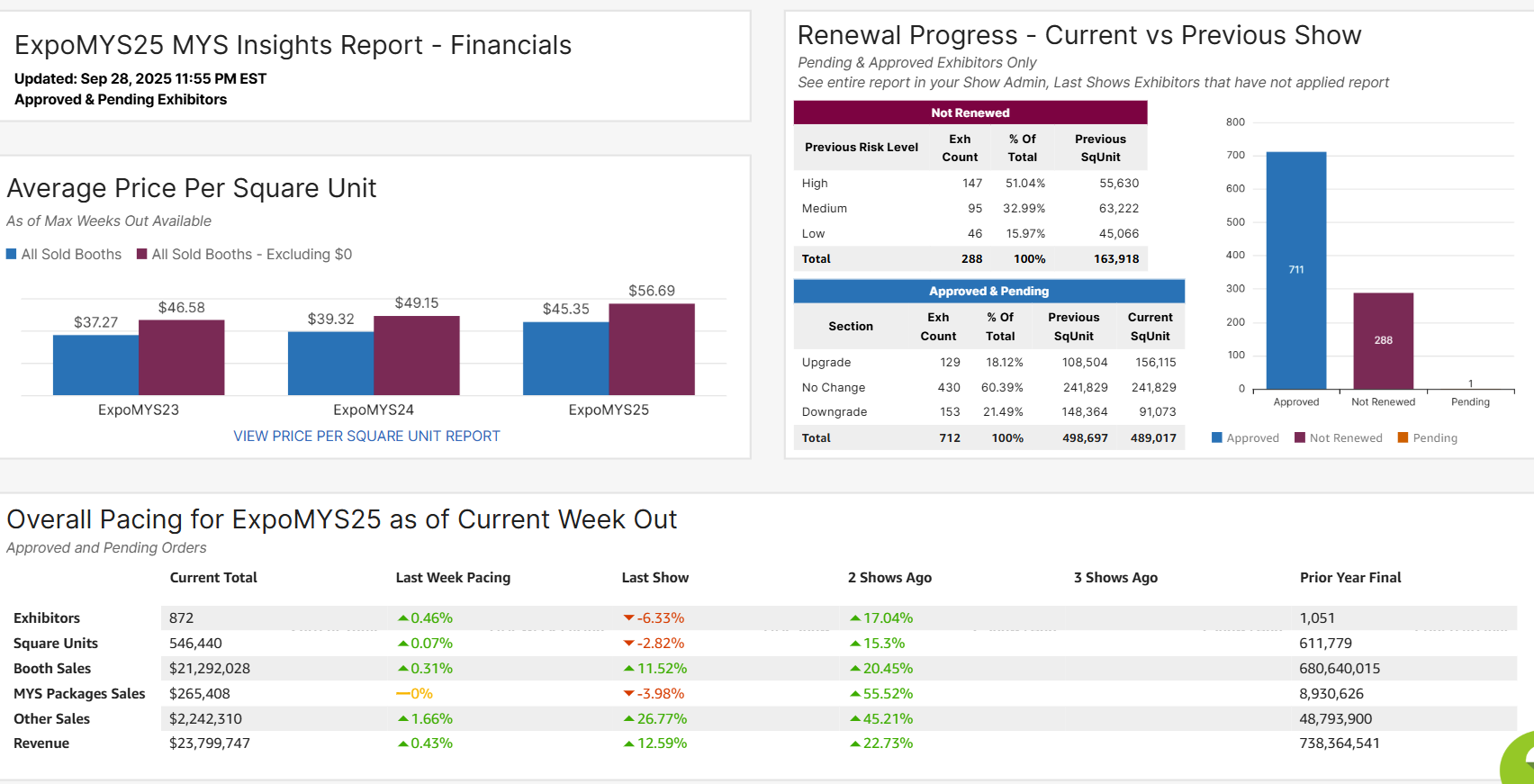
Task: Select the Approved & Pending header band
Action: click(988, 292)
